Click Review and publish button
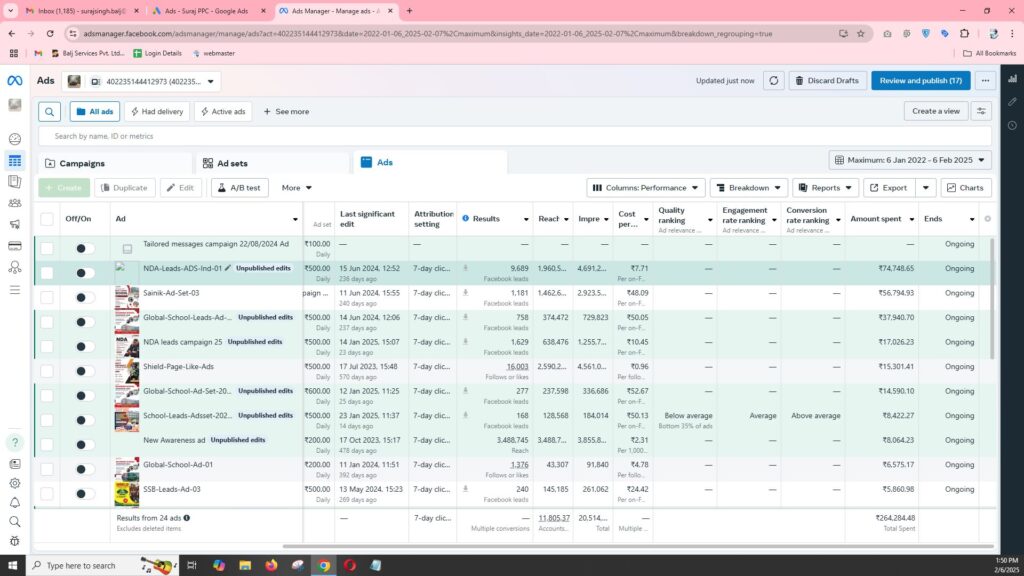 click(x=920, y=81)
